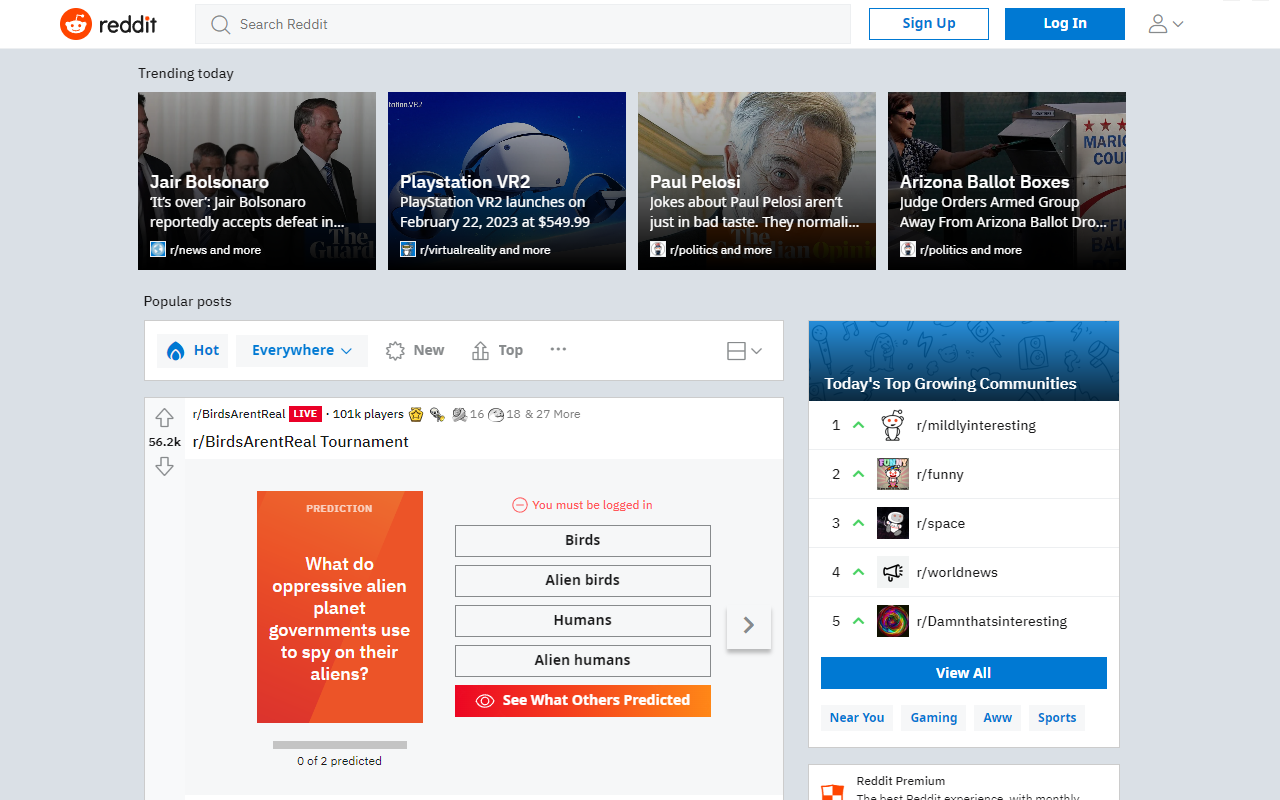Expand the user menu chevron in the header
1280x800 pixels.
coord(1178,24)
